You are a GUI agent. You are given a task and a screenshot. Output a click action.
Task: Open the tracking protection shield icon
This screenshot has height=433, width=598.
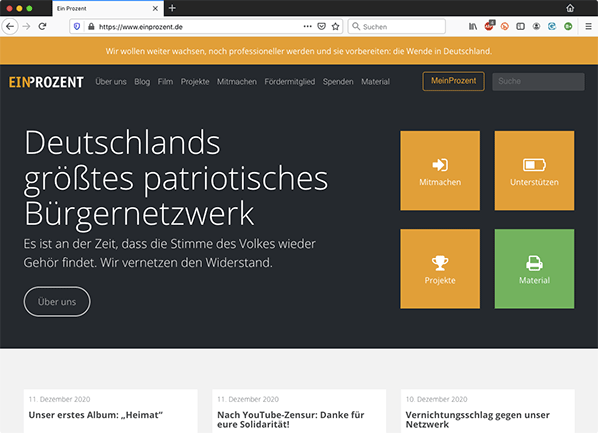pos(77,26)
